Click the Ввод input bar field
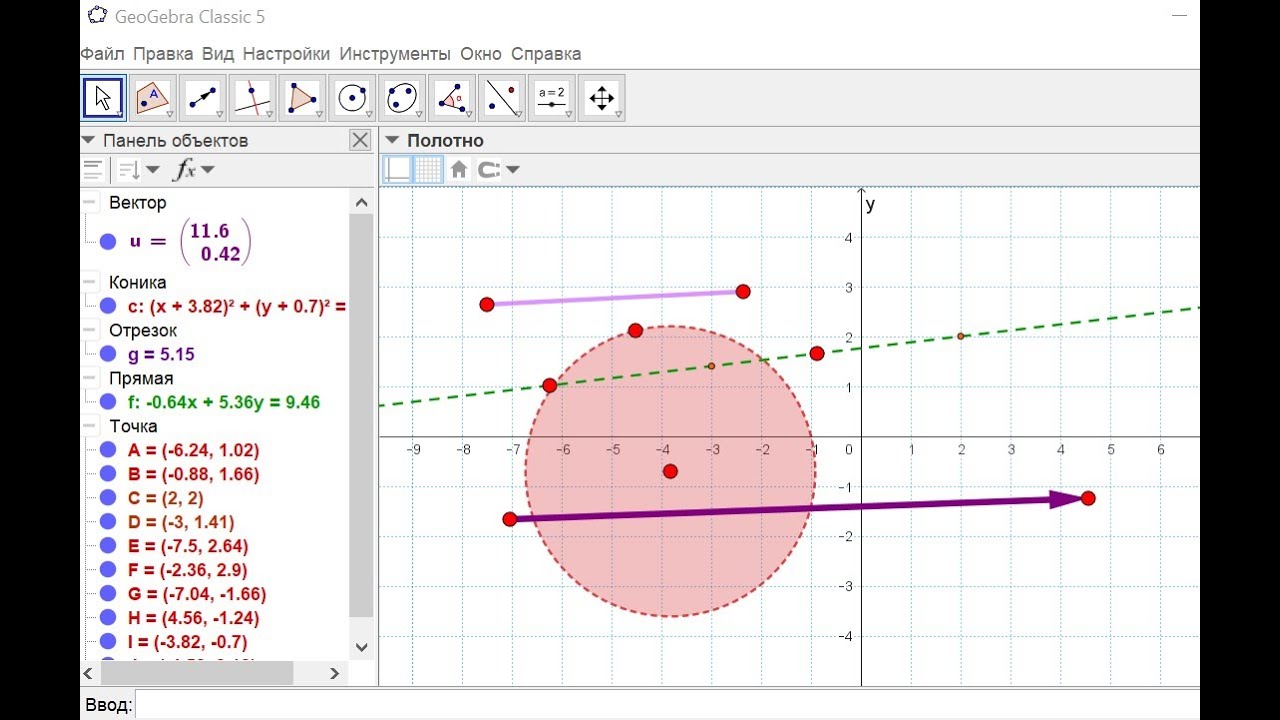Viewport: 1280px width, 720px height. 666,705
